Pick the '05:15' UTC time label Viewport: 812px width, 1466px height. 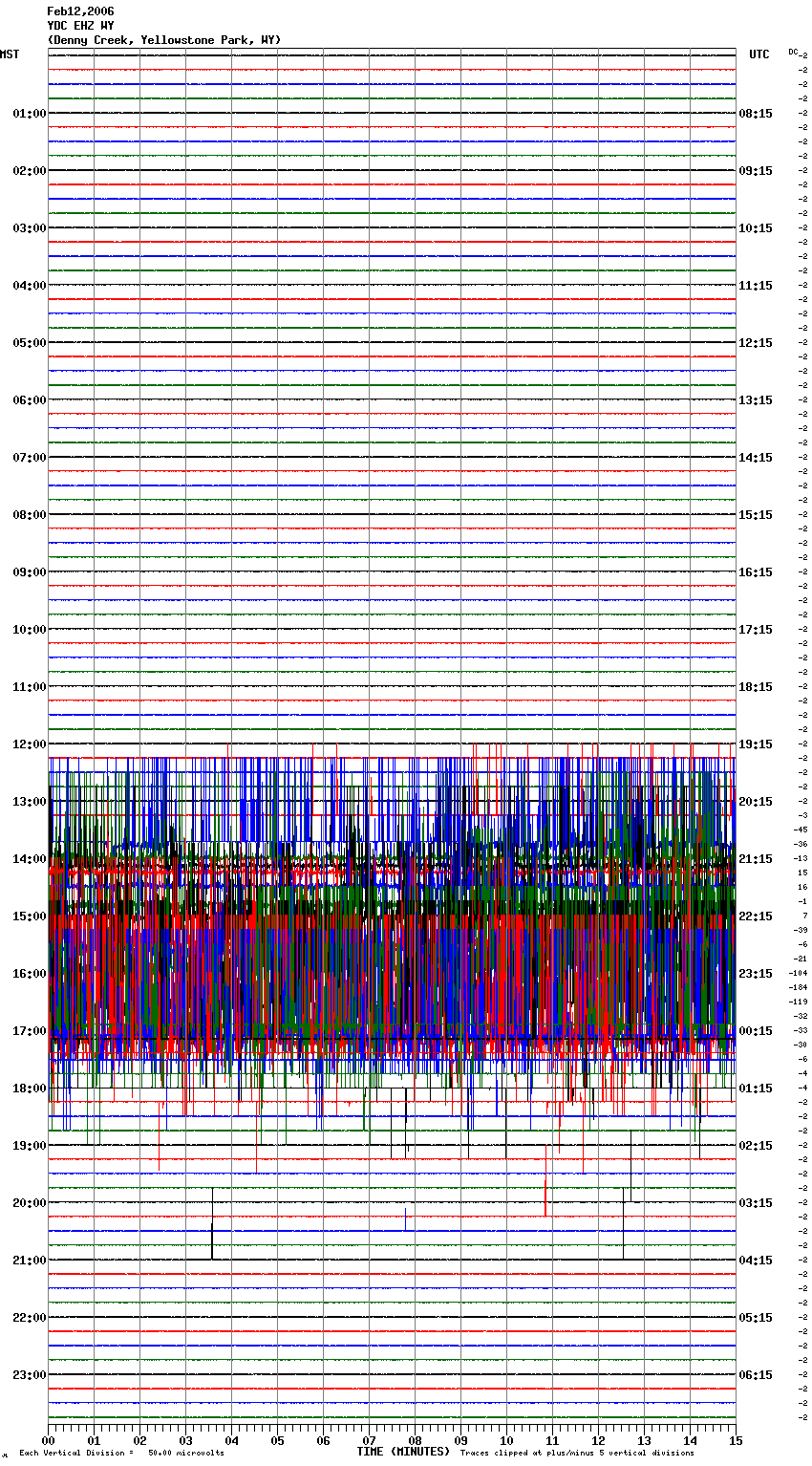click(756, 1318)
